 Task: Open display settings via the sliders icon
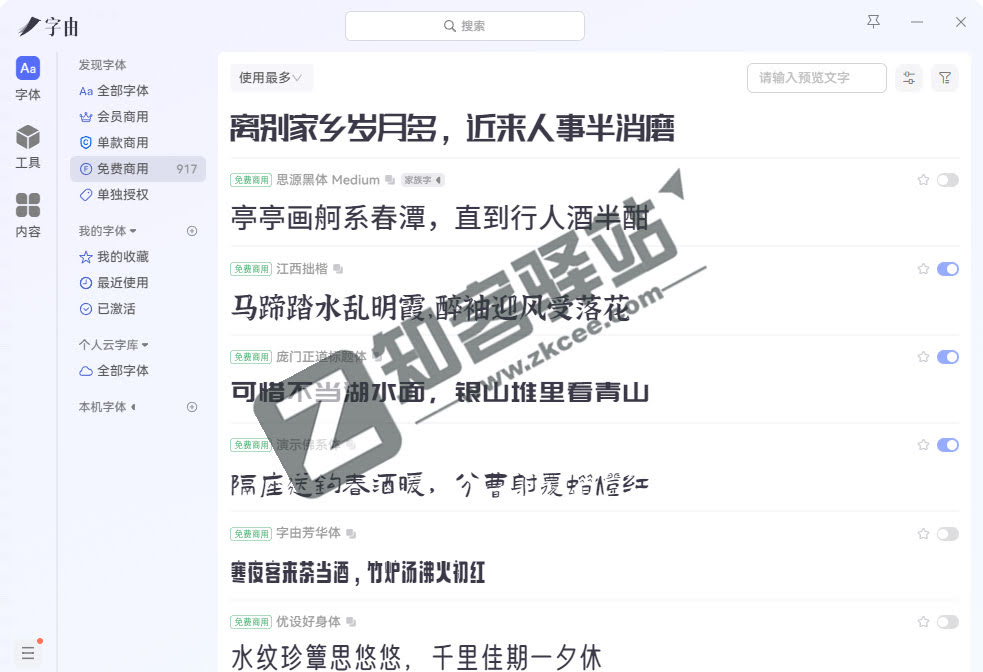(909, 77)
